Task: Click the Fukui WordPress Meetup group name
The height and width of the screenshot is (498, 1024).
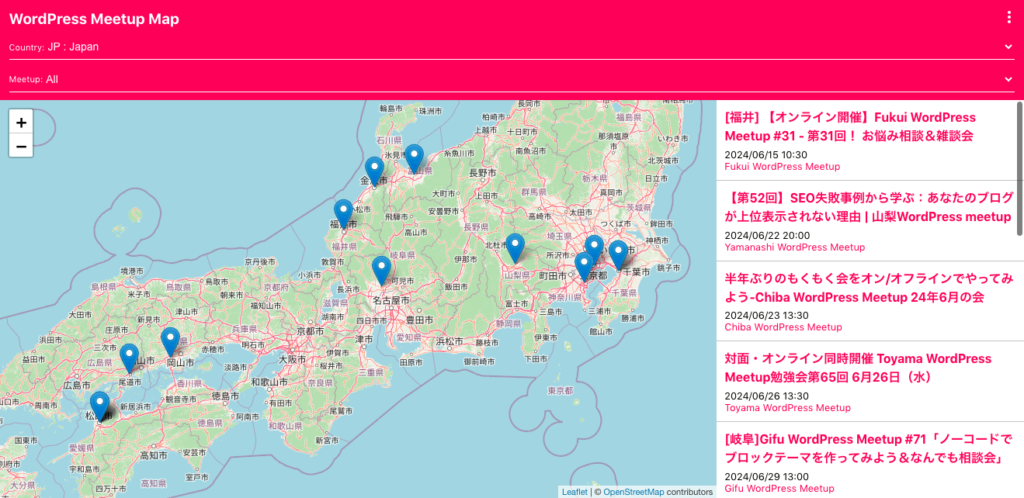Action: click(x=782, y=166)
